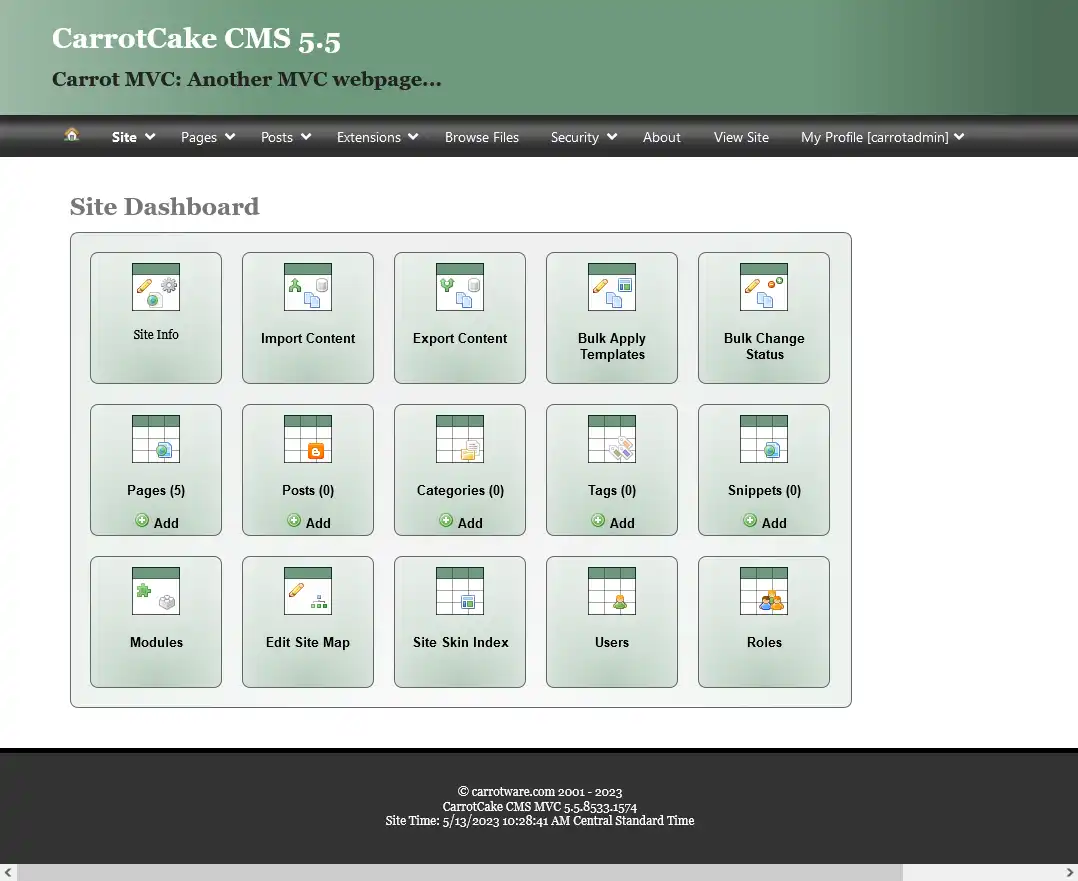
Task: Open the Pages (5) grid icon
Action: (156, 439)
